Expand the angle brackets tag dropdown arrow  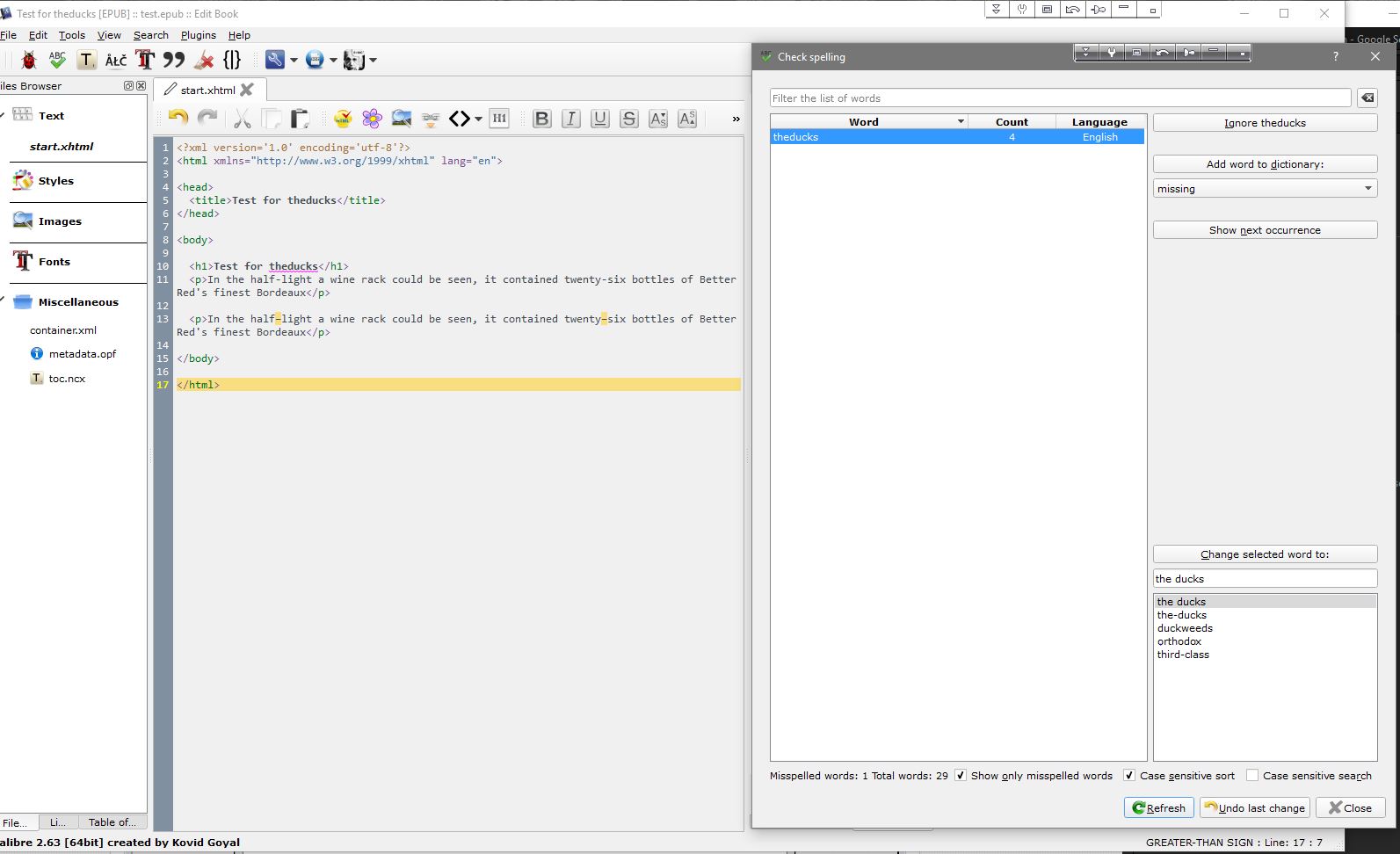point(478,119)
